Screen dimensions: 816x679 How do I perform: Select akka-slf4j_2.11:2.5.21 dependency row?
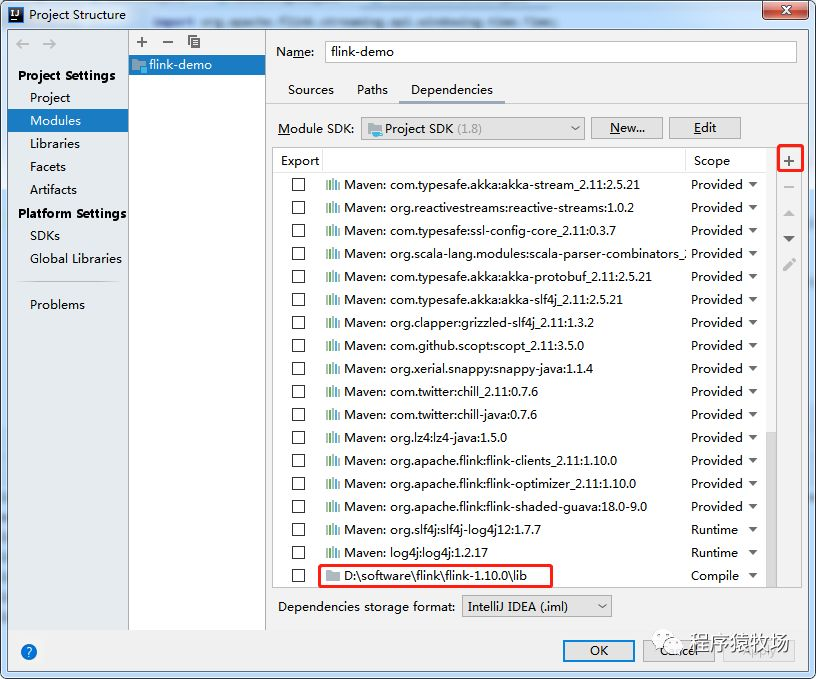pos(519,300)
